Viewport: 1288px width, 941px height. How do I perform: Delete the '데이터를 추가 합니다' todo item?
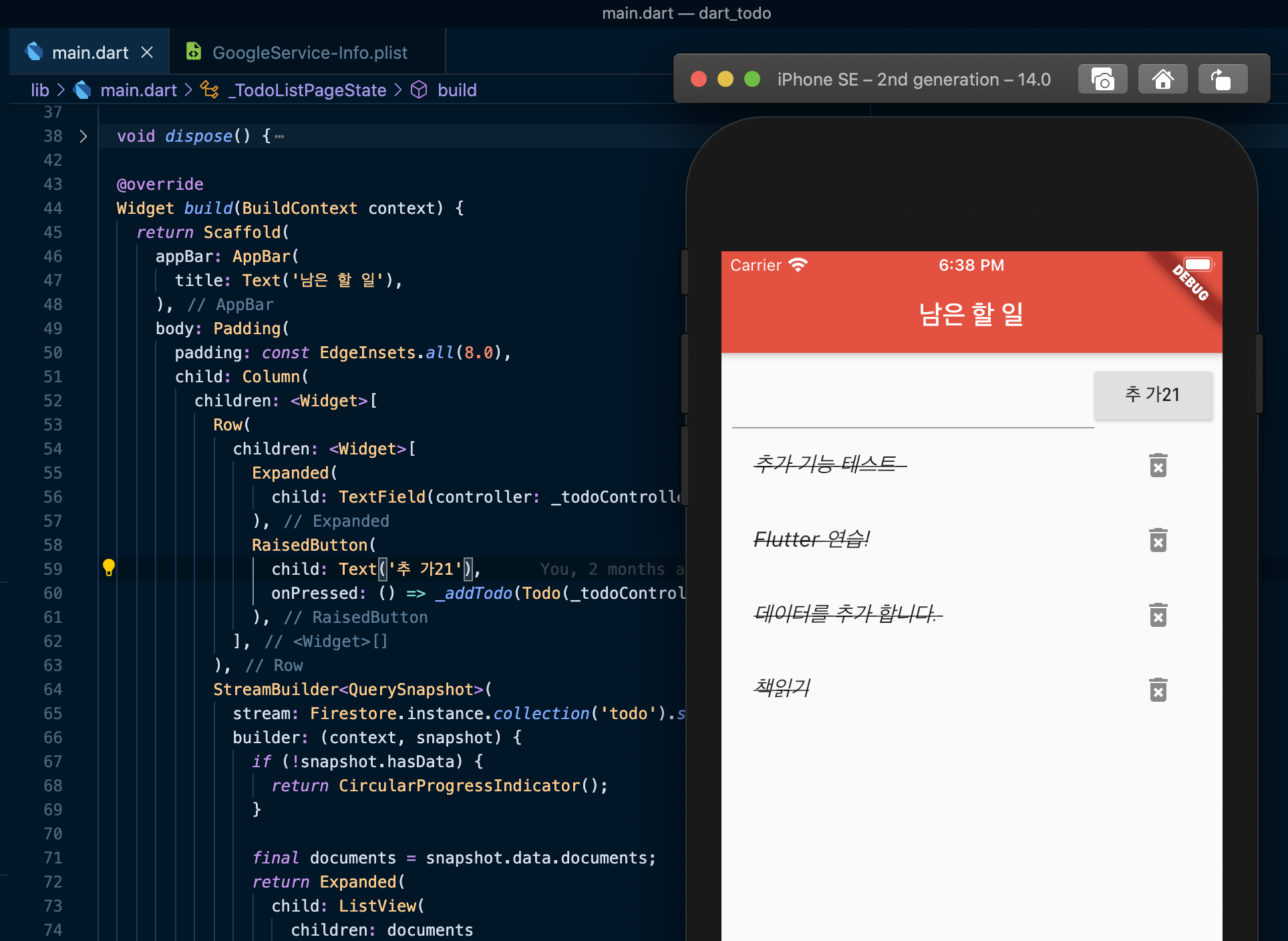click(x=1158, y=615)
